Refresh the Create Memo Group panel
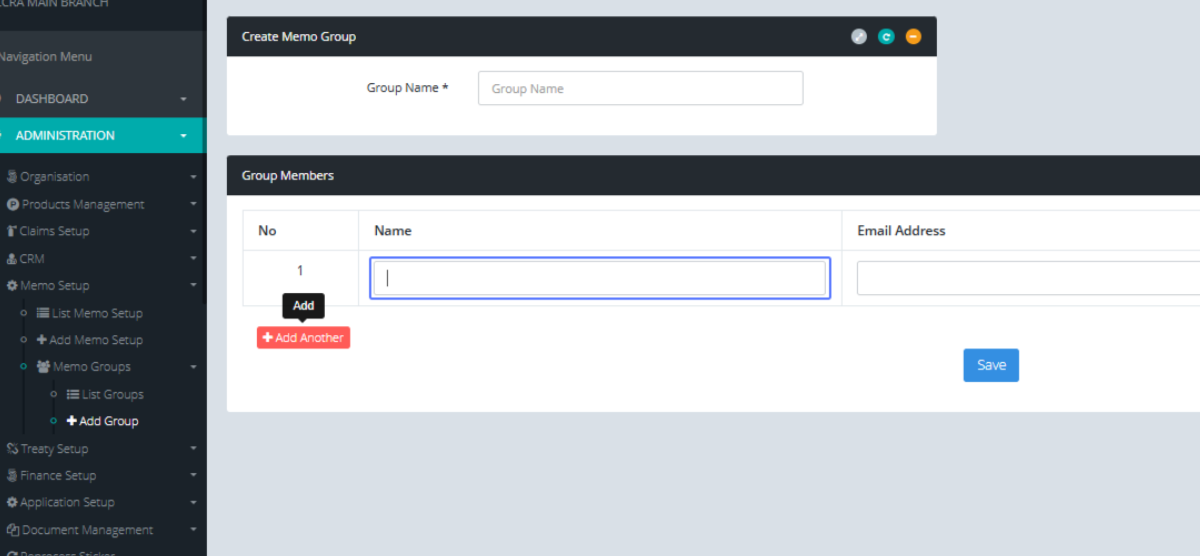Screen dimensions: 1200x556 (885, 37)
